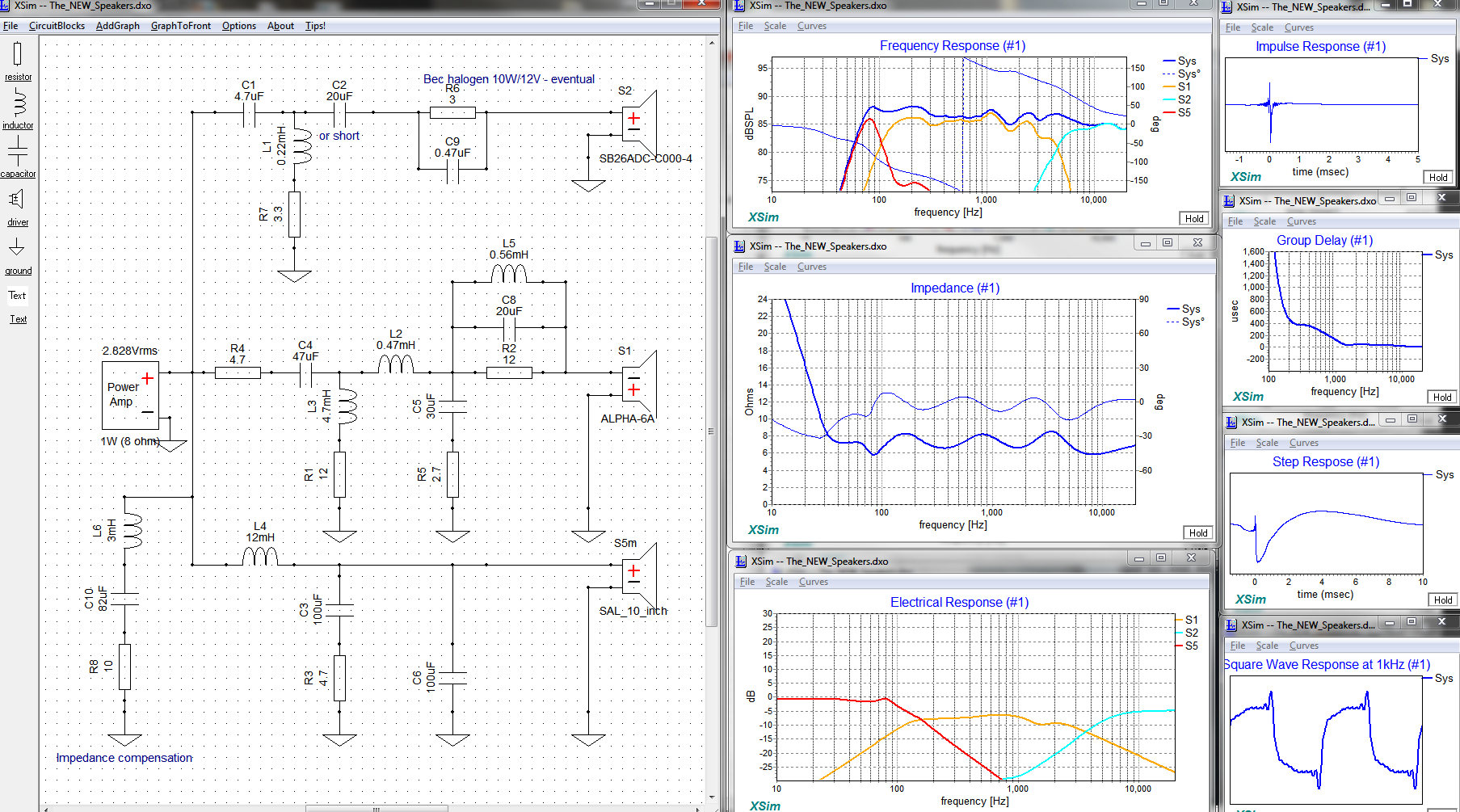Select capacitor C1 4.7uF in schematic
The width and height of the screenshot is (1460, 812).
(x=249, y=113)
